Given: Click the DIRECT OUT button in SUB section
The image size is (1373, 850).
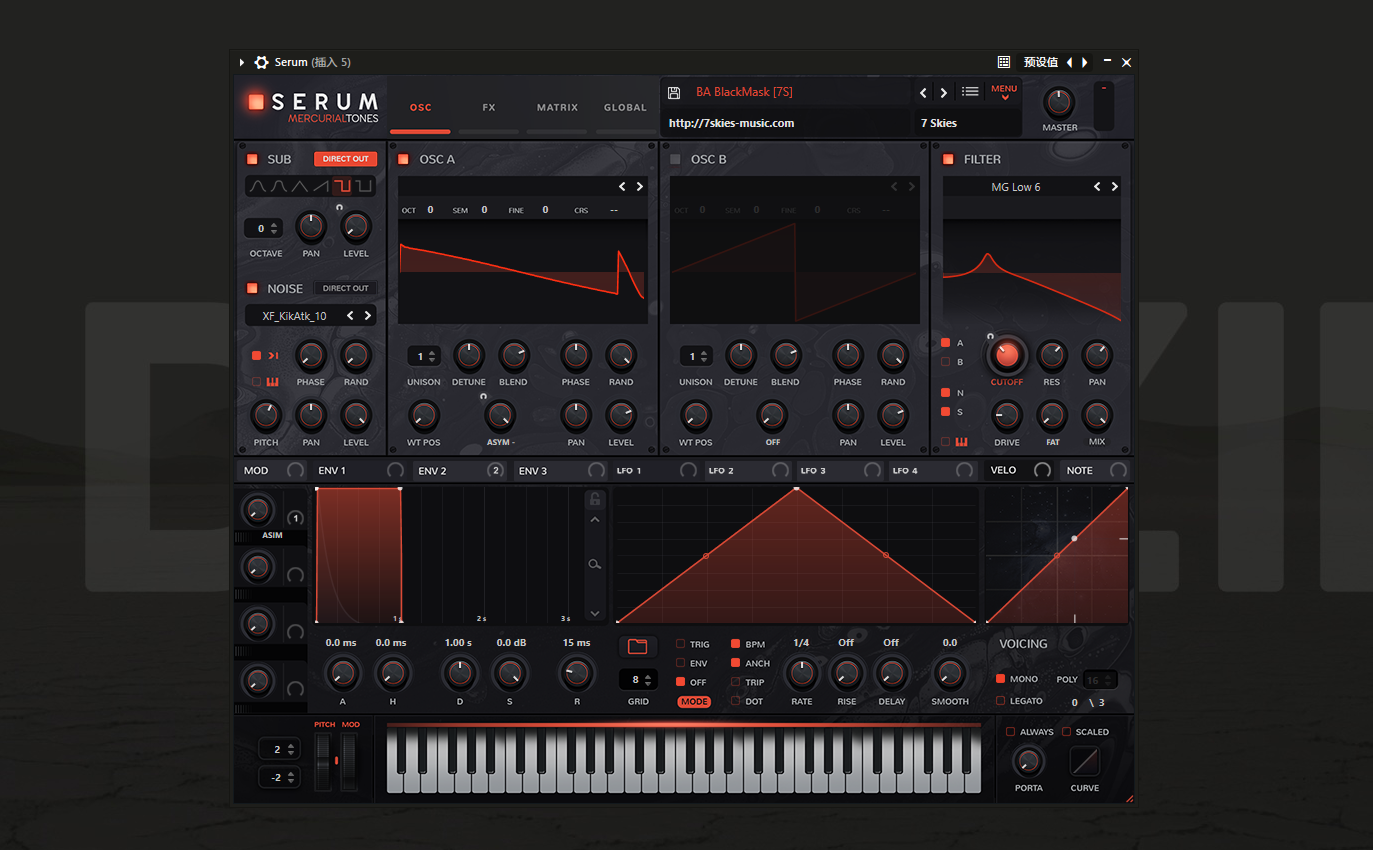Looking at the screenshot, I should click(345, 158).
